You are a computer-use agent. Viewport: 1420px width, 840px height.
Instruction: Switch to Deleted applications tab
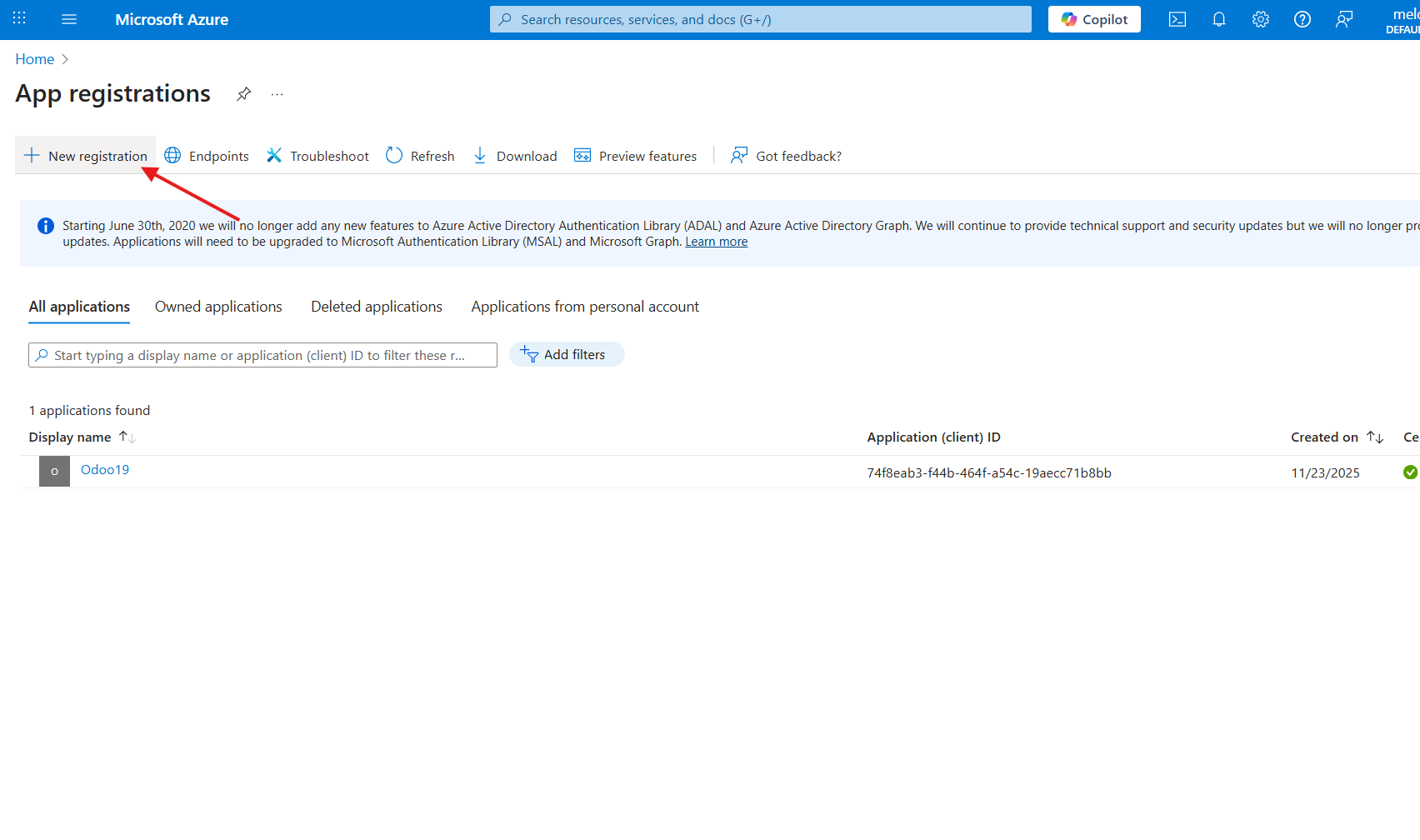click(377, 307)
